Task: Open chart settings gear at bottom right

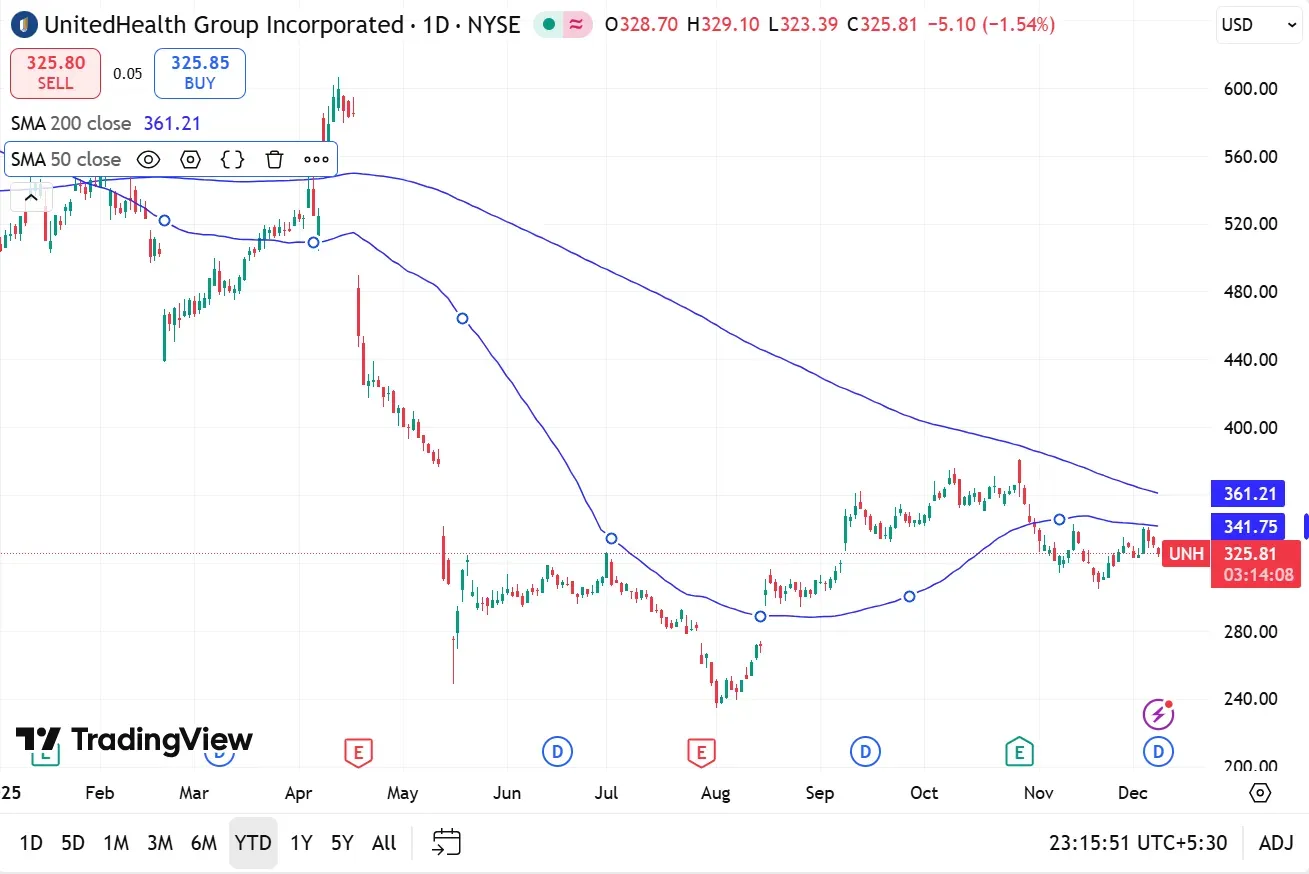Action: point(1260,793)
